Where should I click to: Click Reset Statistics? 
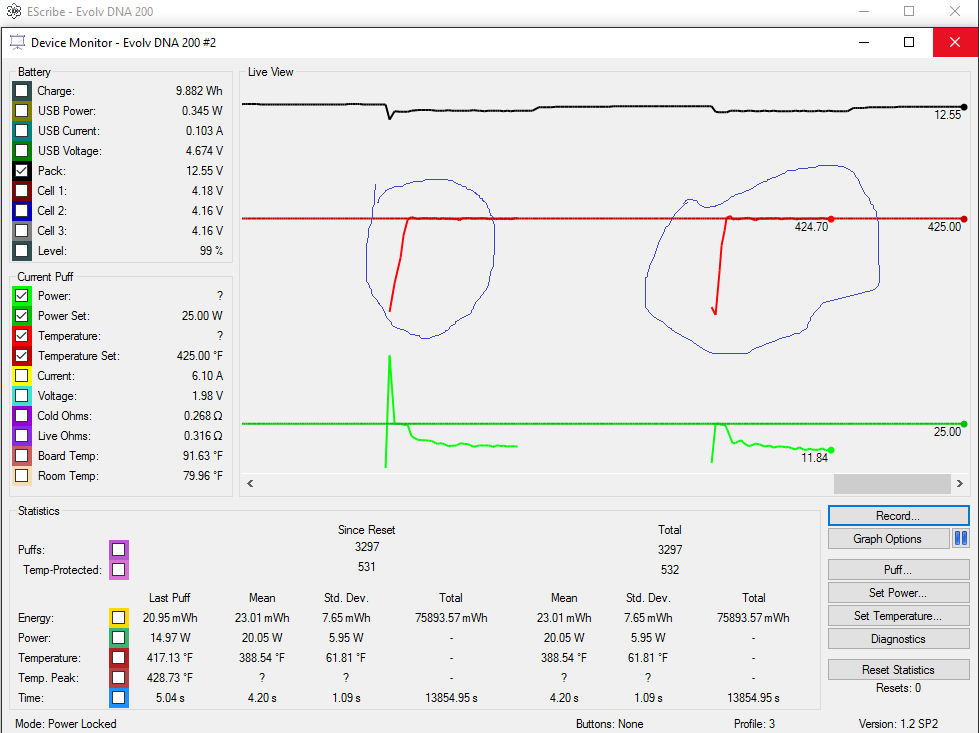898,669
